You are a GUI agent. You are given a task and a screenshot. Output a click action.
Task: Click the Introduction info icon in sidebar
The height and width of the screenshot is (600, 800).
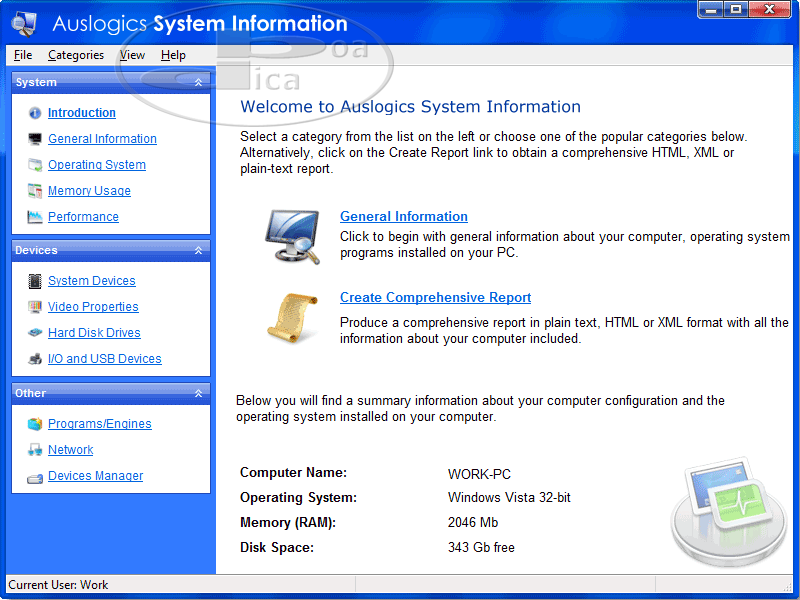click(x=35, y=113)
